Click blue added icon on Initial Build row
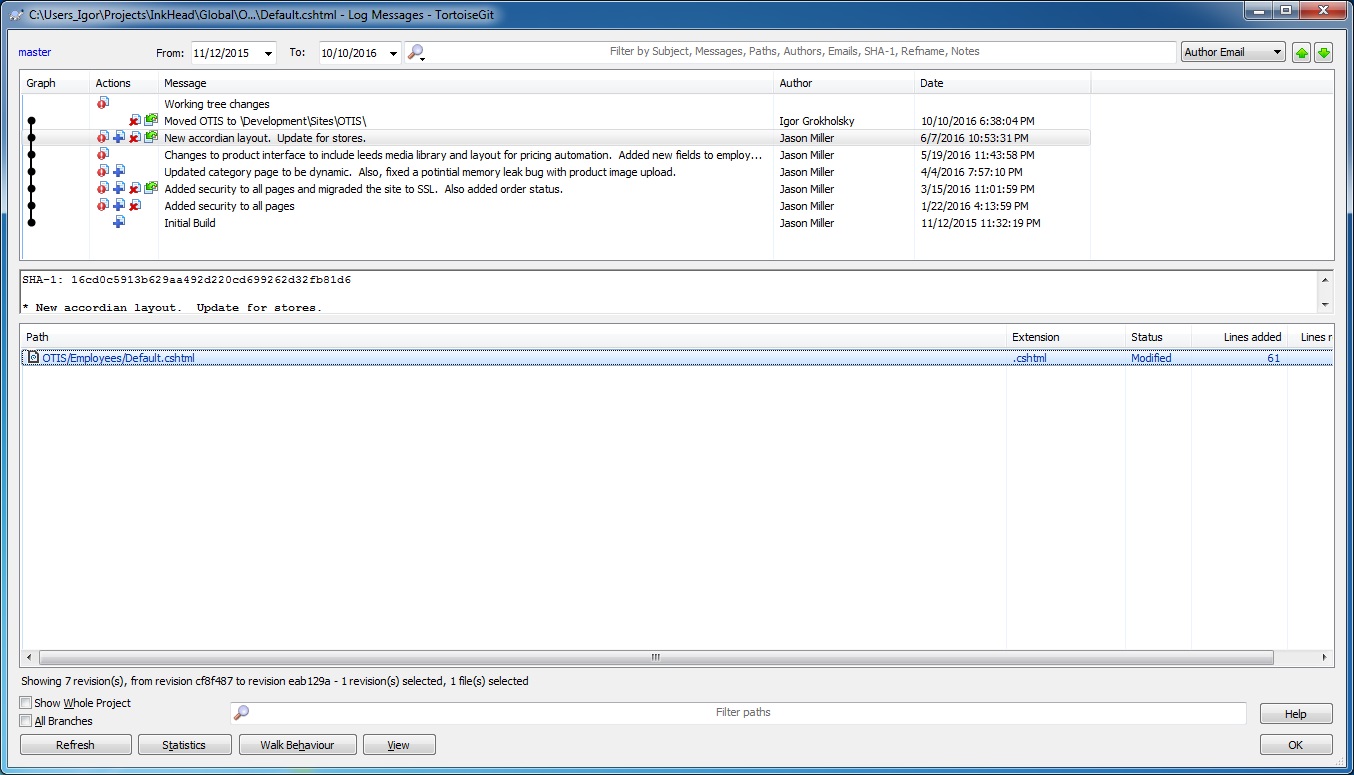1354x775 pixels. click(119, 223)
